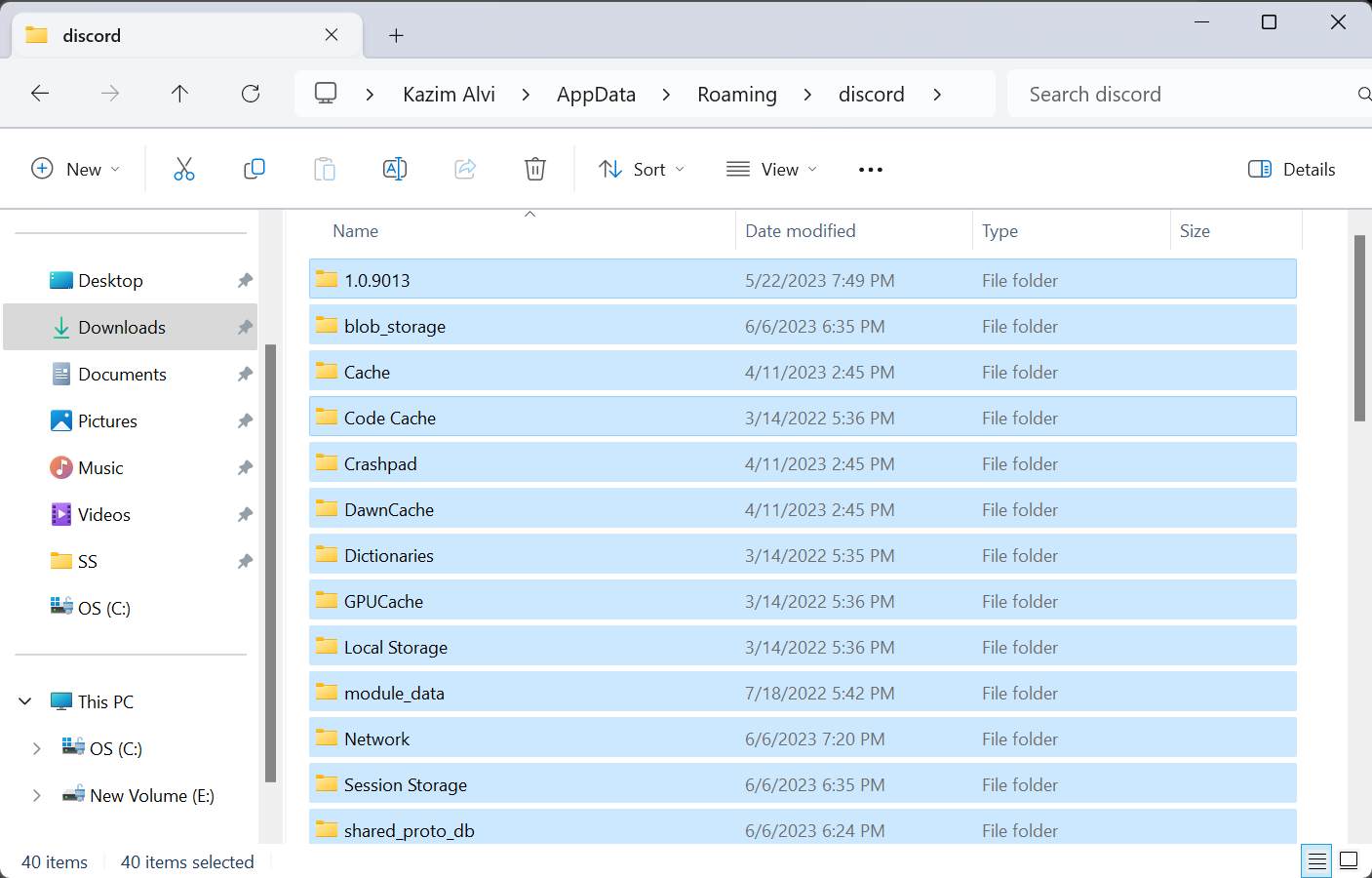Click the pin icon beside SS
Image resolution: width=1372 pixels, height=878 pixels.
click(x=245, y=562)
